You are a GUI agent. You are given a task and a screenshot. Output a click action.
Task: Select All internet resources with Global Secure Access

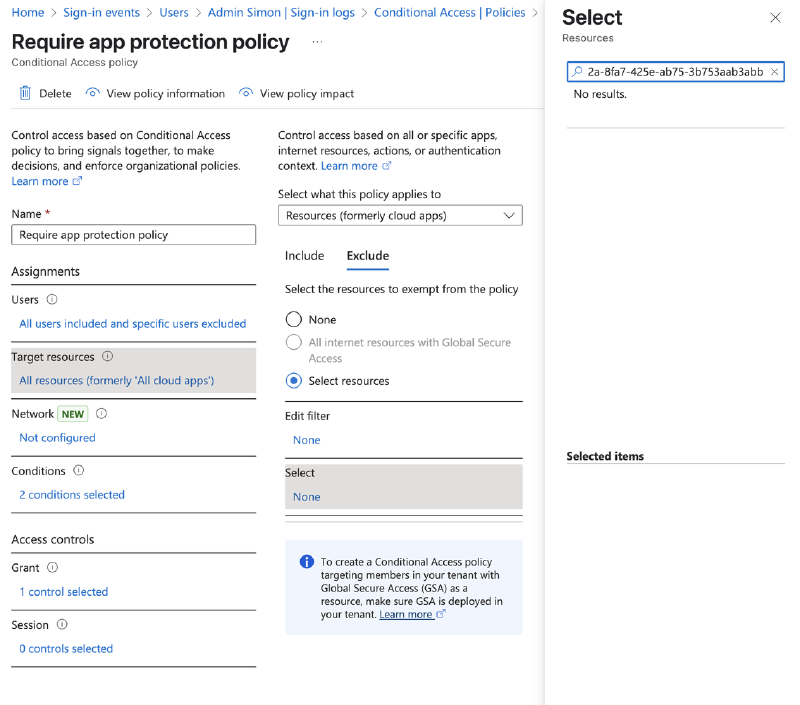click(294, 342)
